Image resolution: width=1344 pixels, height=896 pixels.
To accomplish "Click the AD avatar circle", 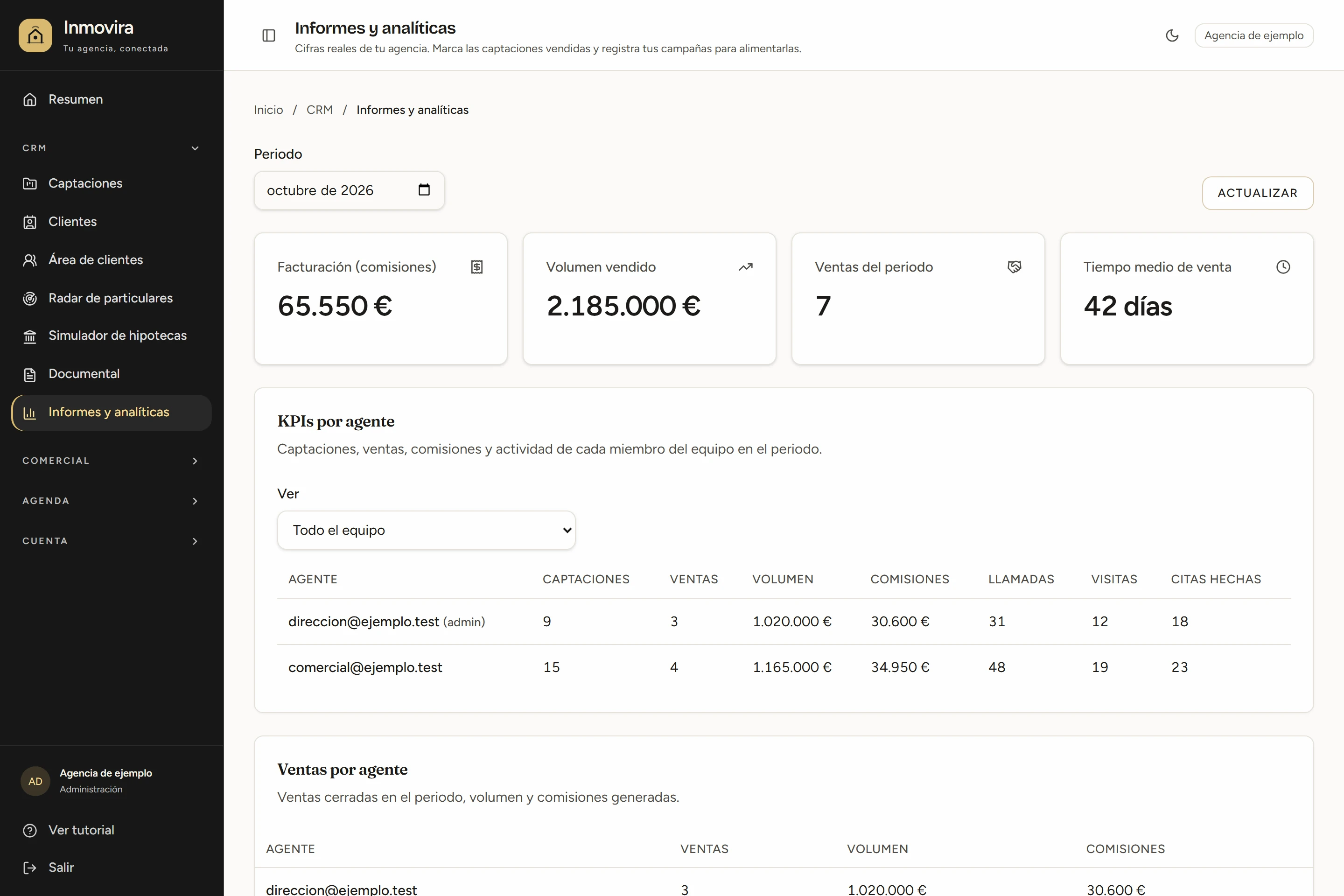I will tap(35, 781).
